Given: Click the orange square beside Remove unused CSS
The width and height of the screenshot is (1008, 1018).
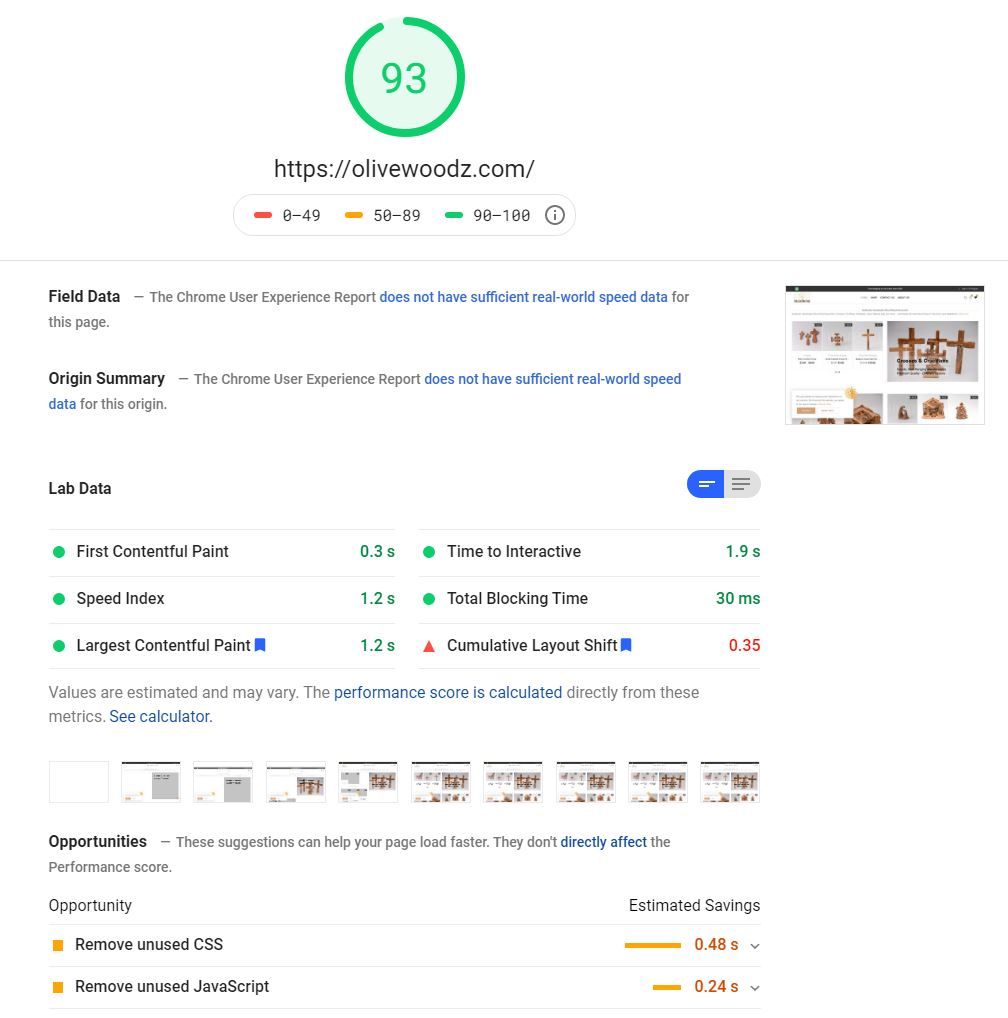Looking at the screenshot, I should tap(57, 944).
